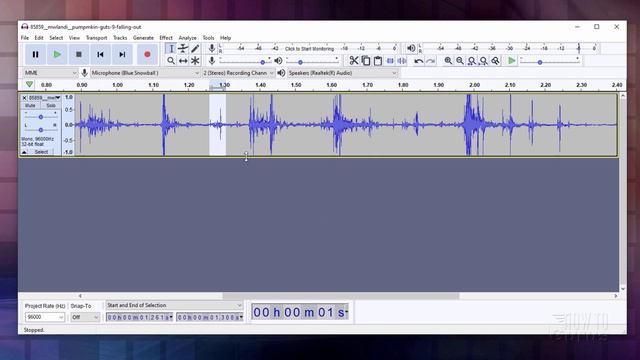Open the File menu
The height and width of the screenshot is (360, 640).
pos(25,38)
